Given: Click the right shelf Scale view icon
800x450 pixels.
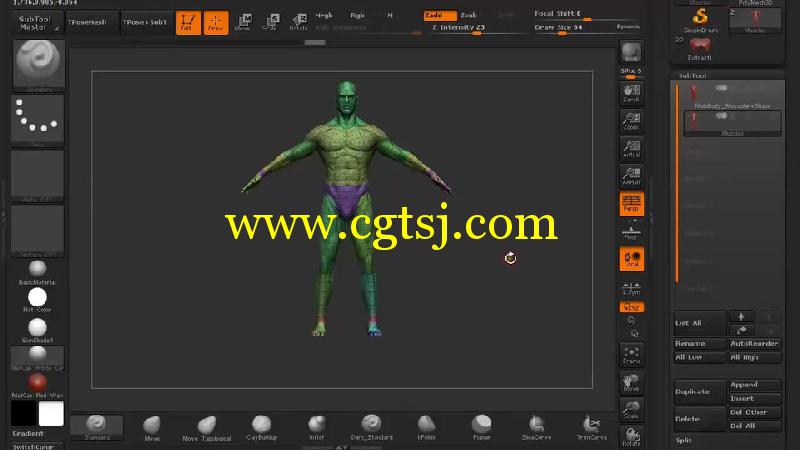Looking at the screenshot, I should click(x=631, y=411).
